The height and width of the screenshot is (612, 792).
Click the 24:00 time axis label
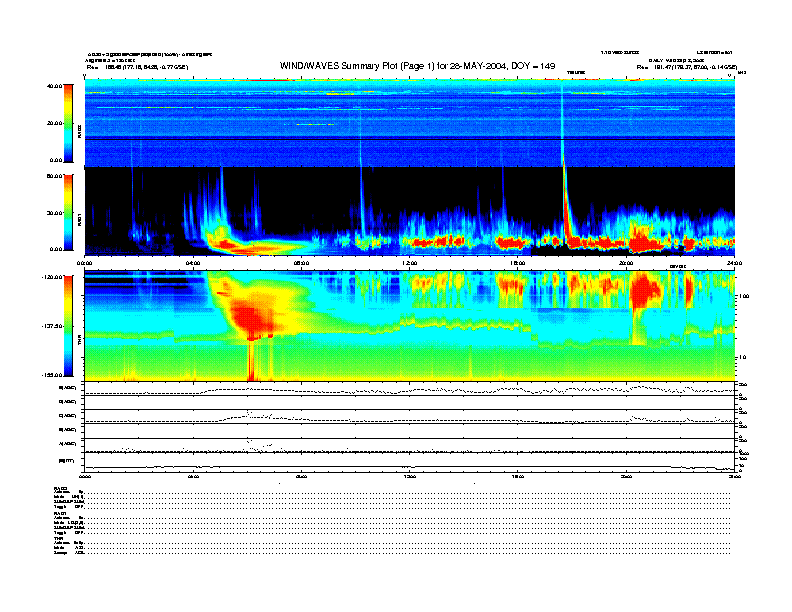[733, 262]
